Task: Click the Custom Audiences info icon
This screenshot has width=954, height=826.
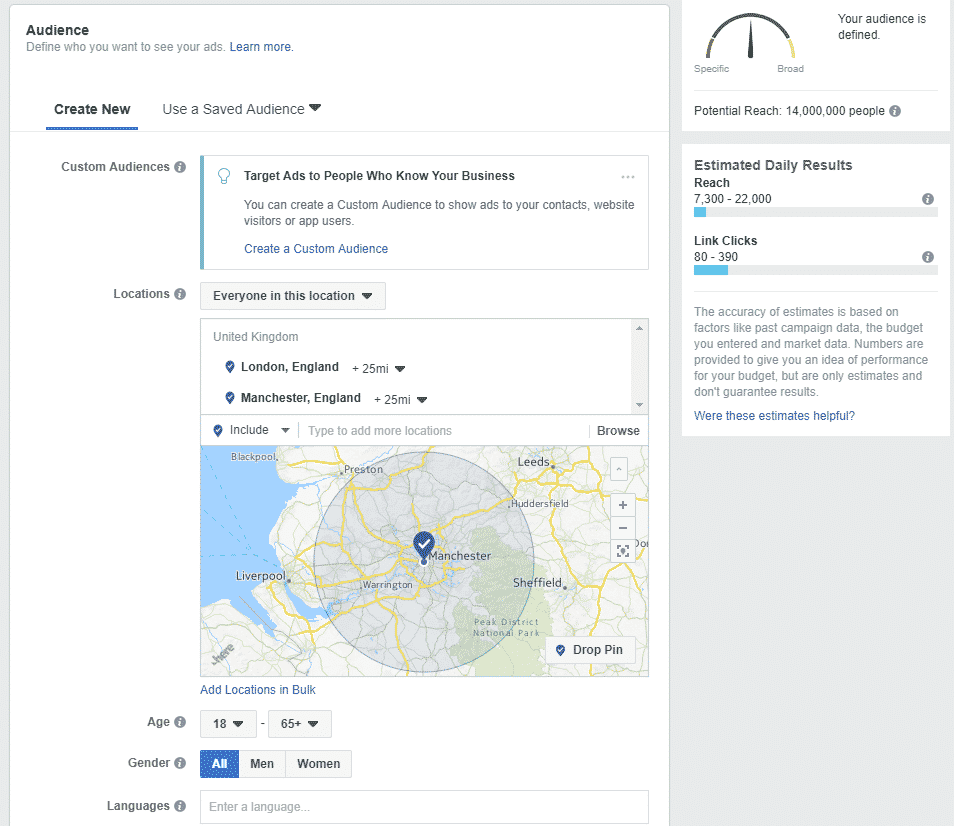Action: [x=180, y=167]
